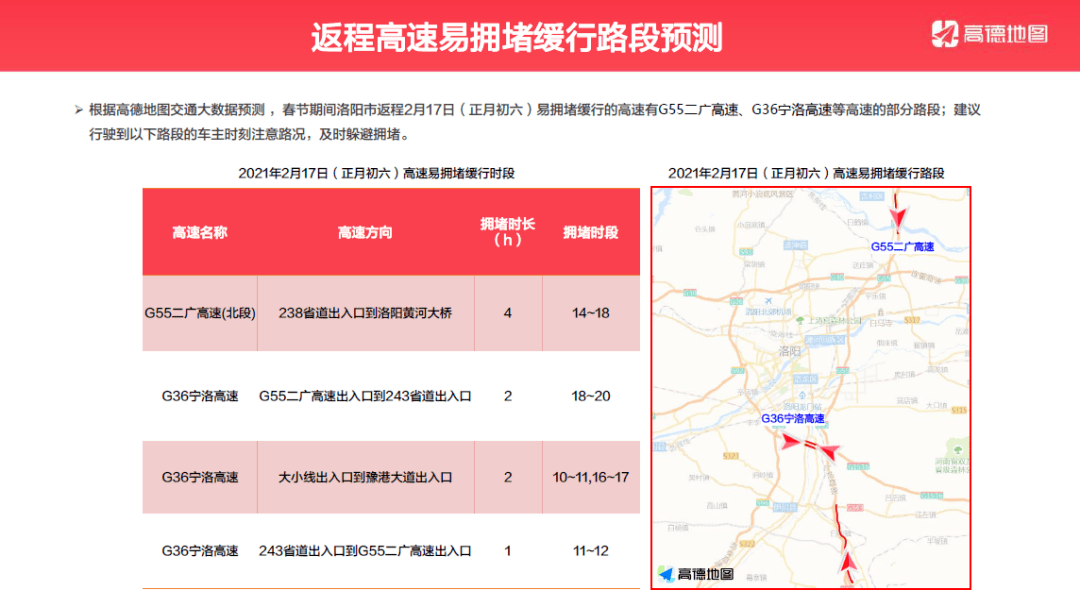Select the G55二广高速(北段) cell
Viewport: 1080px width, 607px height.
[200, 313]
